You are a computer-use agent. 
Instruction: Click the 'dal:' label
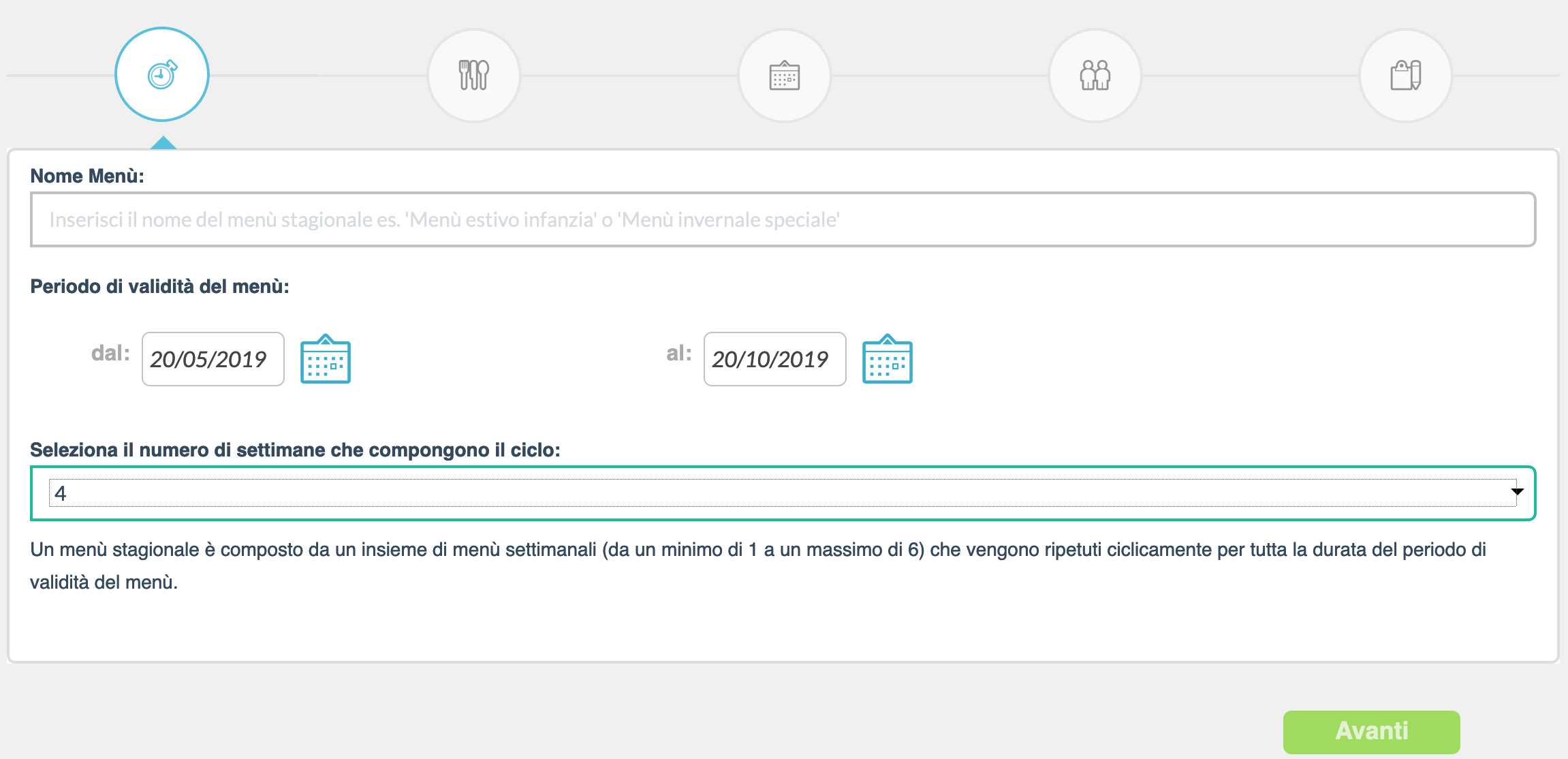pyautogui.click(x=110, y=353)
